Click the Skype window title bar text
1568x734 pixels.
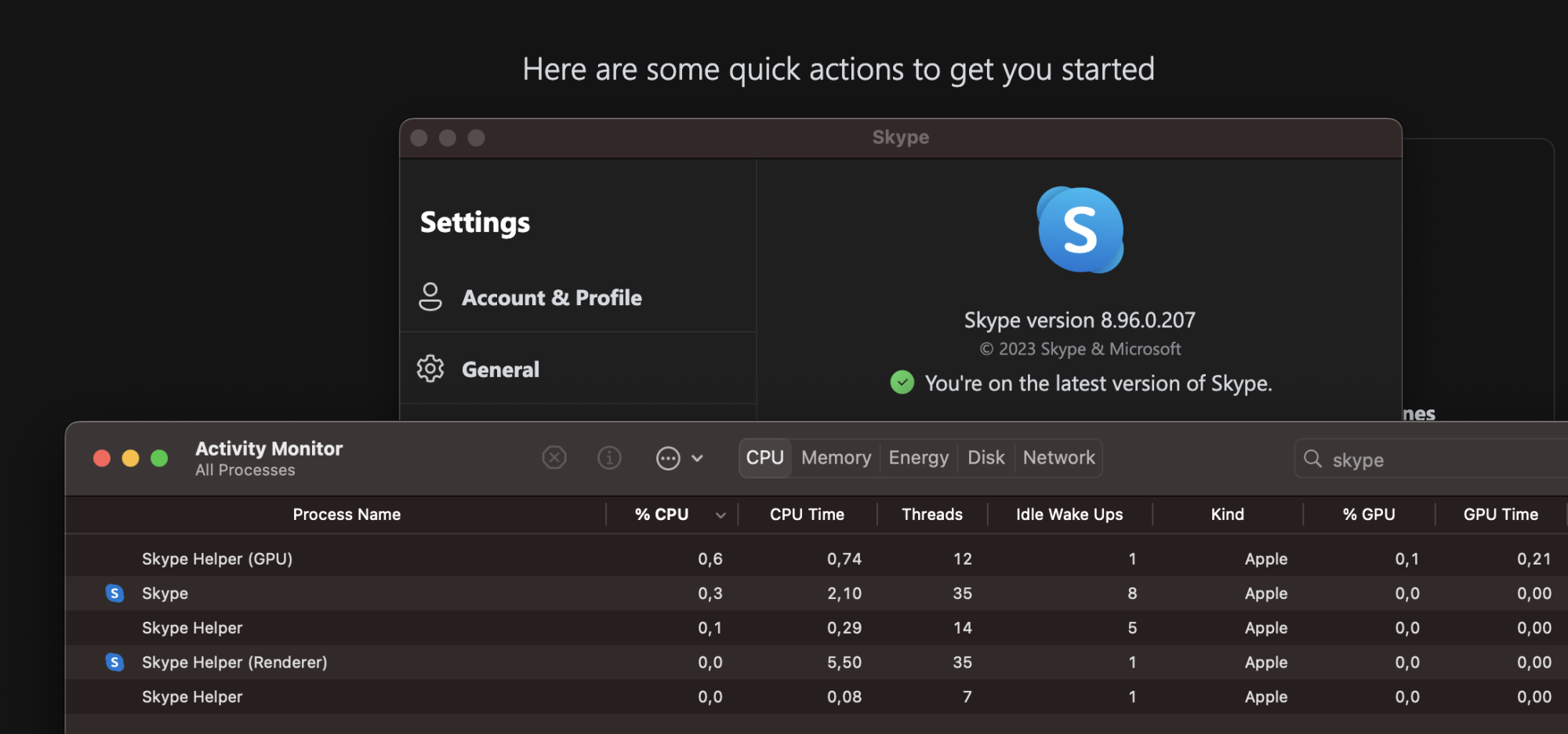pos(901,137)
